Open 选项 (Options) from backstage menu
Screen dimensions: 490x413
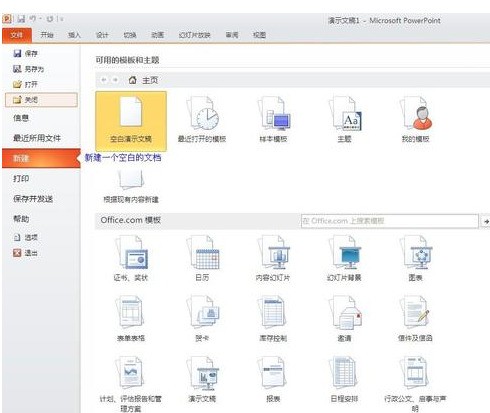tap(26, 237)
